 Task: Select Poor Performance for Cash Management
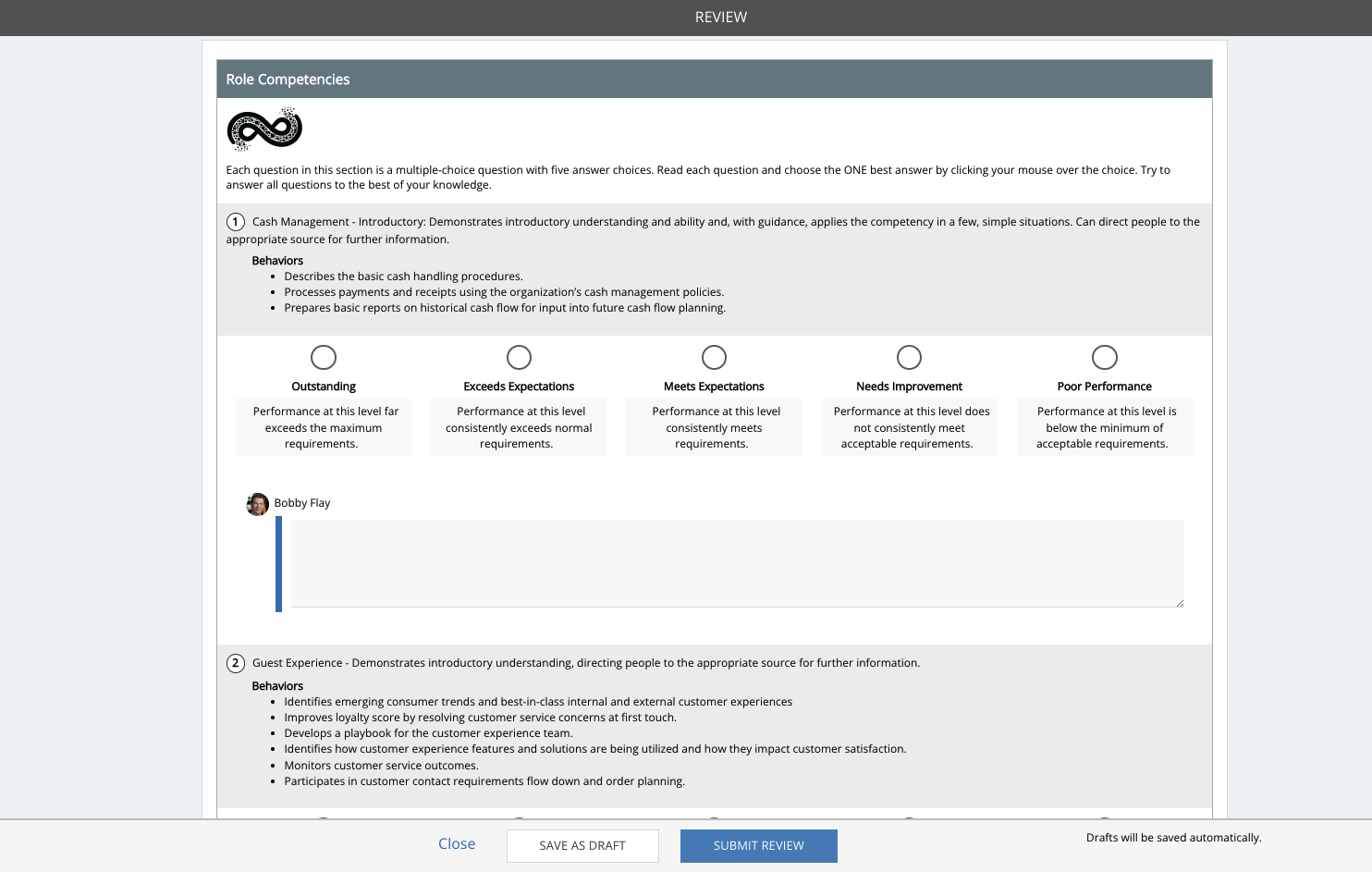point(1105,357)
